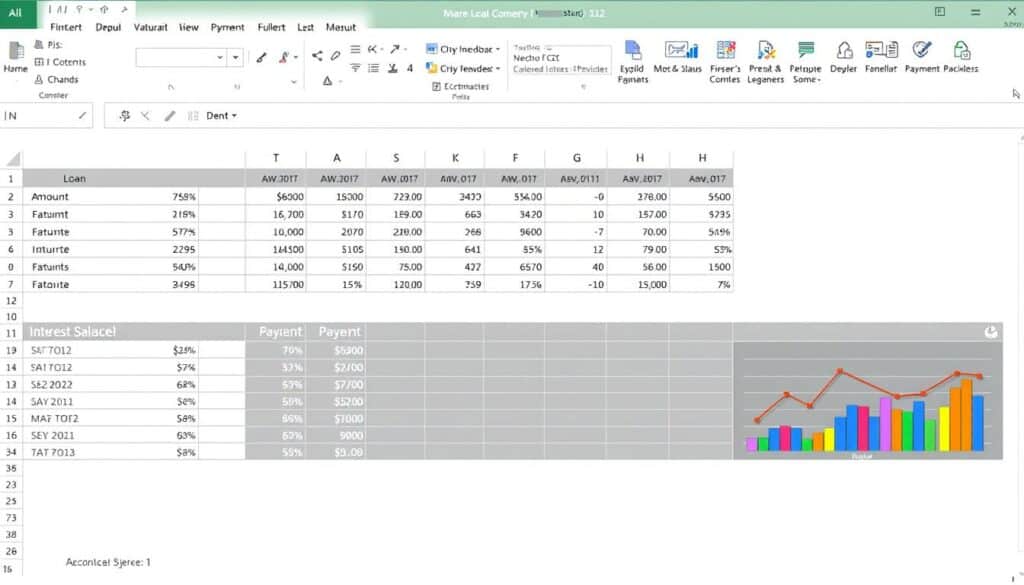Click the underline X icon

(392, 68)
